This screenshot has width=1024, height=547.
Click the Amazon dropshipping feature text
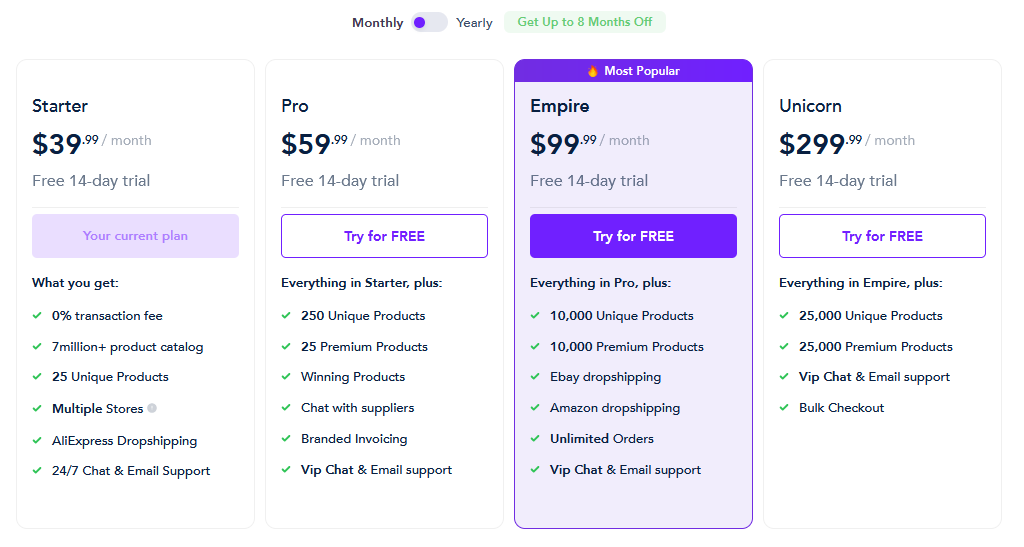pyautogui.click(x=615, y=408)
